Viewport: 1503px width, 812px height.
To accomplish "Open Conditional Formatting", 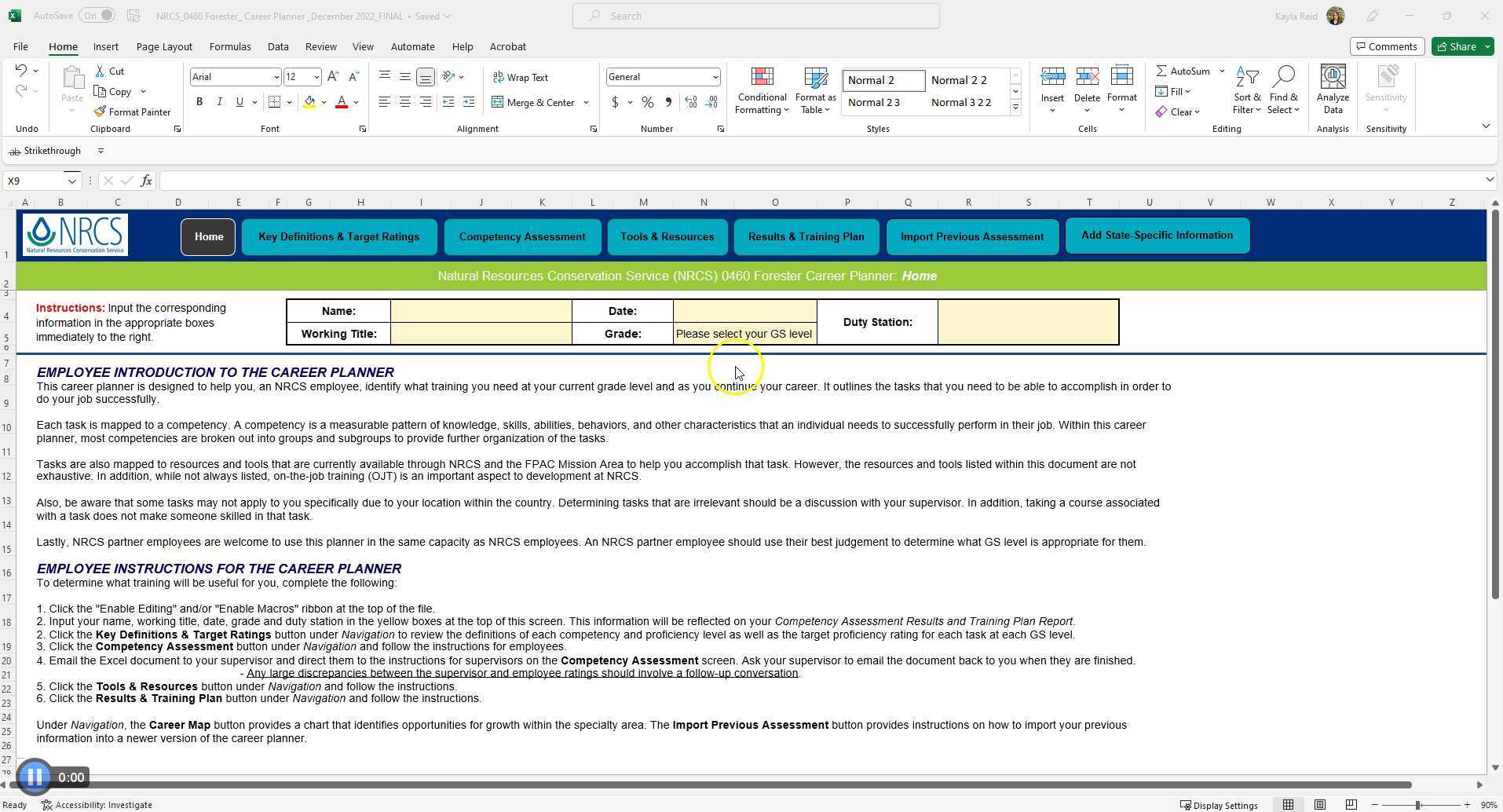I will pyautogui.click(x=760, y=90).
